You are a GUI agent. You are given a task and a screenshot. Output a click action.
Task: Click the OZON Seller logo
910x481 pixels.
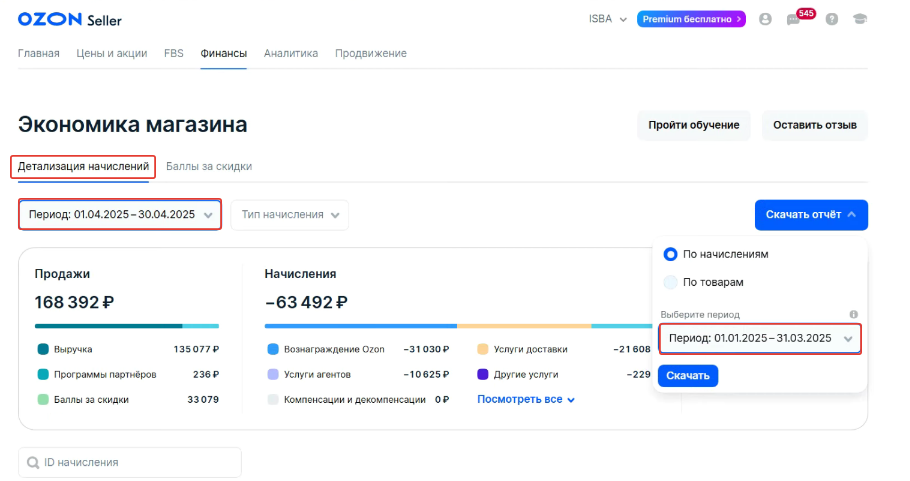pyautogui.click(x=70, y=20)
